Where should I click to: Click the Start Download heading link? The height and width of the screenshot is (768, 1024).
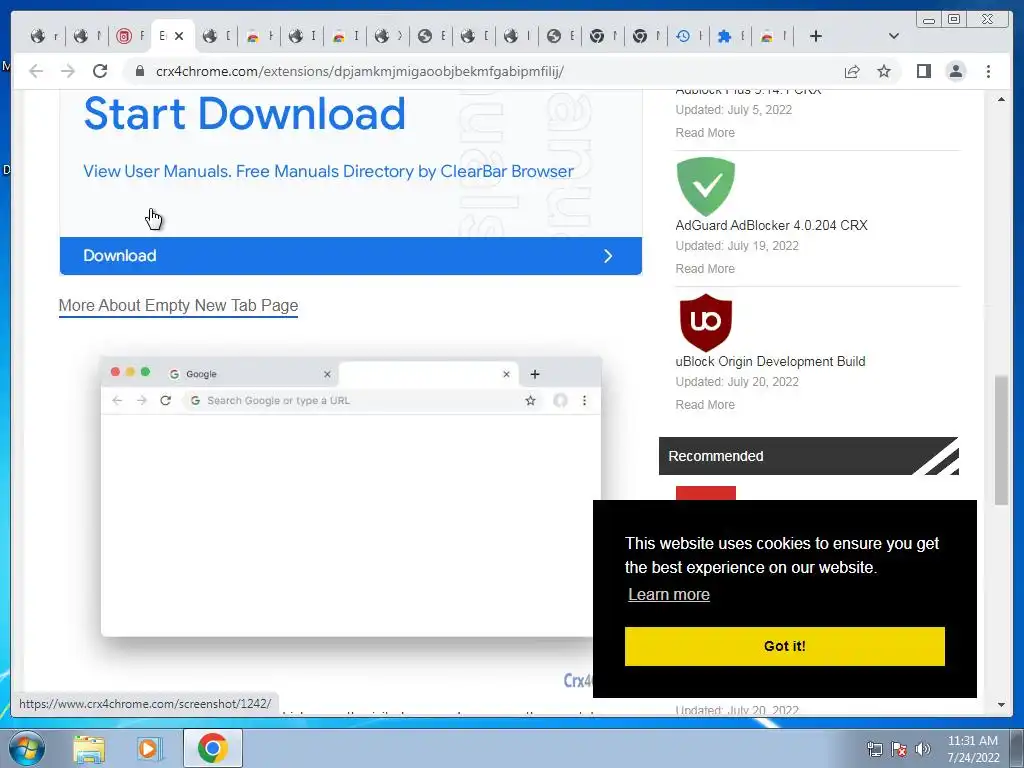pyautogui.click(x=244, y=114)
